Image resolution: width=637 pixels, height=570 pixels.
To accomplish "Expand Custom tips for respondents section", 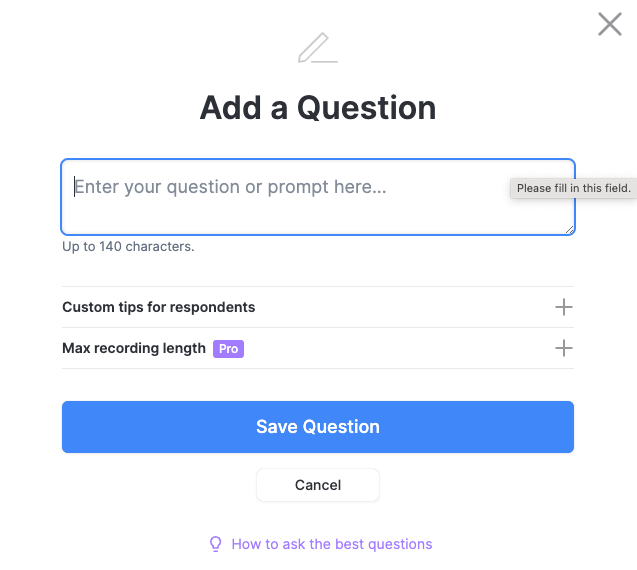I will [159, 307].
